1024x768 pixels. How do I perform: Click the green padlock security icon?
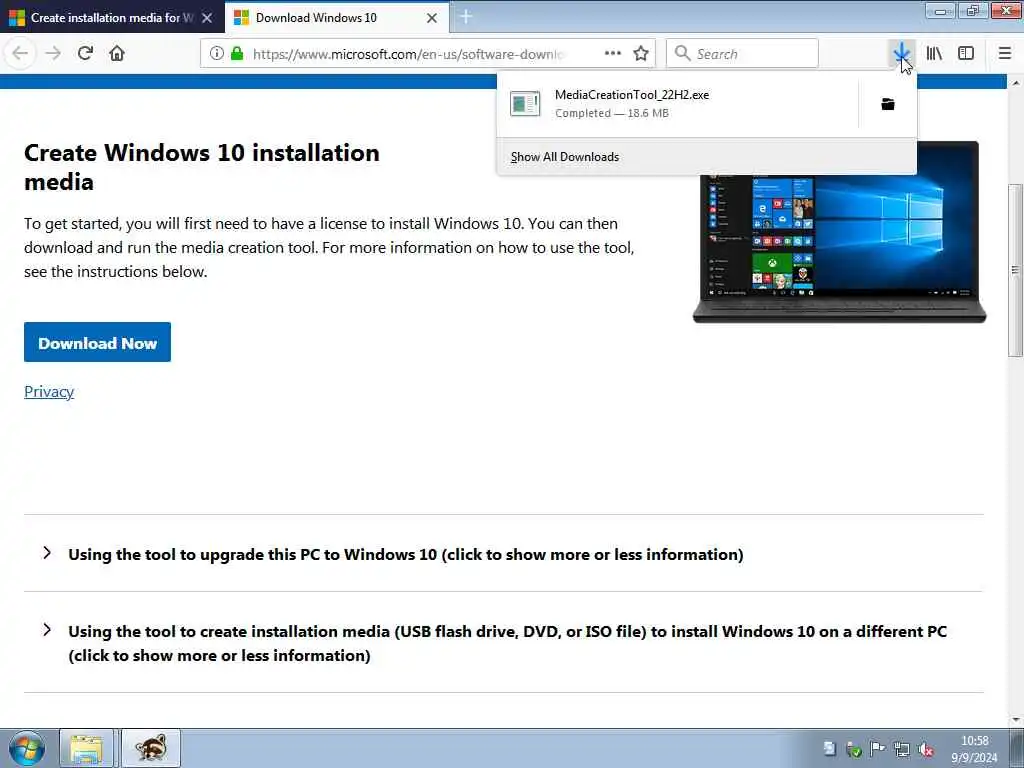coord(237,54)
